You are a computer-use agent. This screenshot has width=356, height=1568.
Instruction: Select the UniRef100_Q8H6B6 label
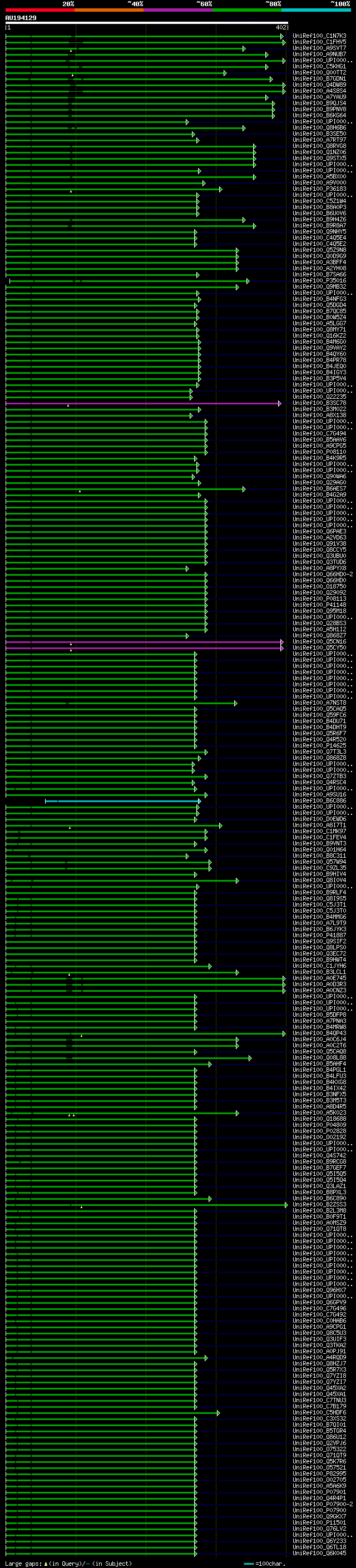(319, 128)
